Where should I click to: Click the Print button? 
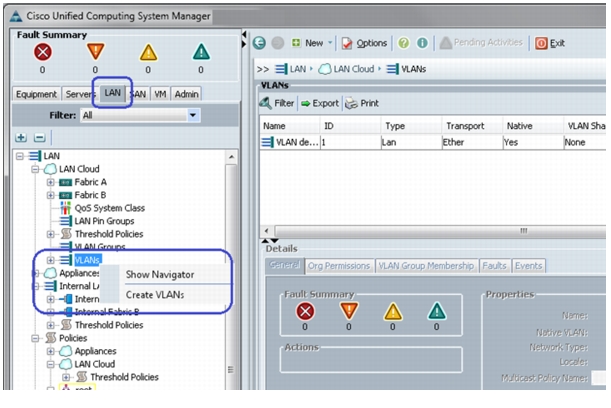(362, 103)
